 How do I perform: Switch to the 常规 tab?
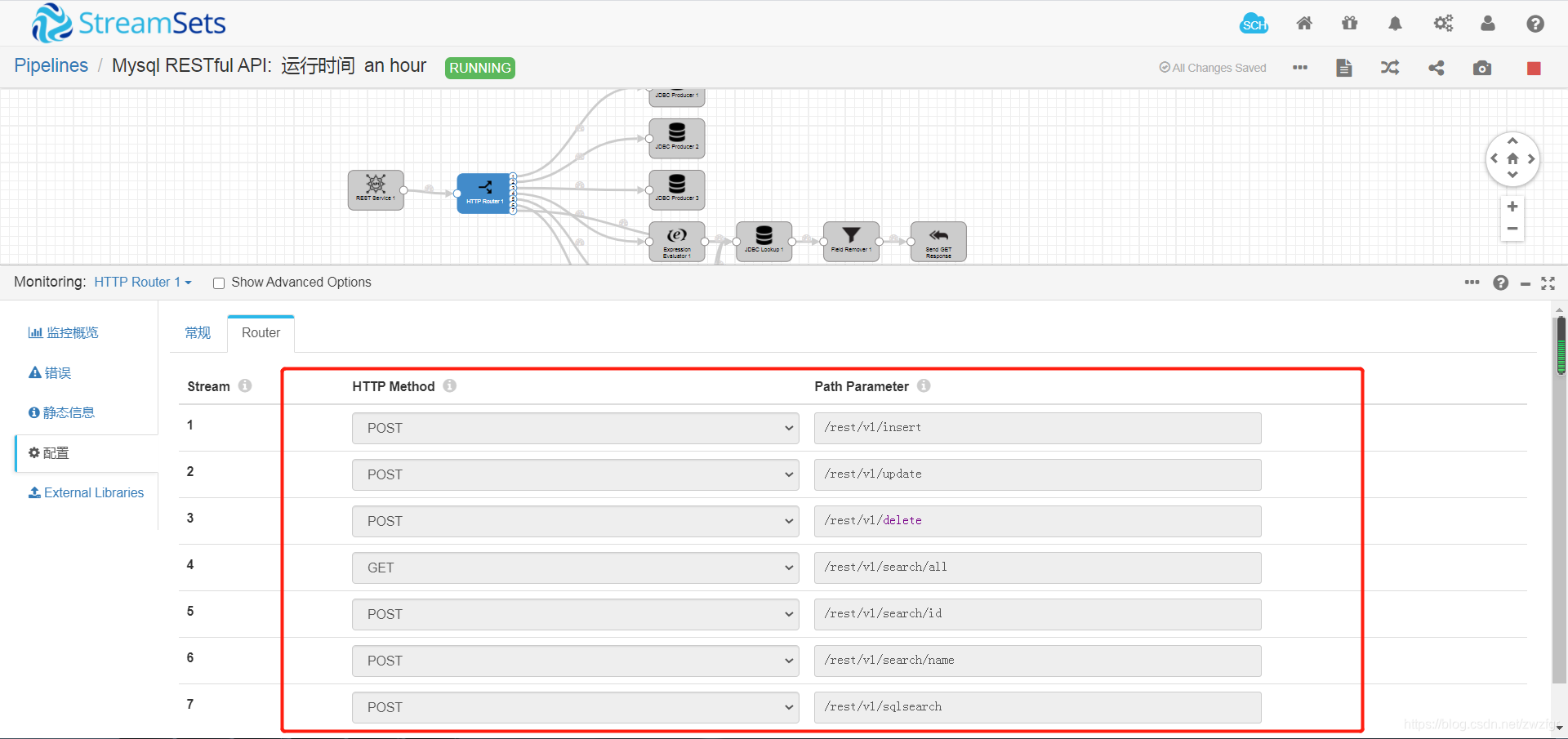click(x=198, y=333)
